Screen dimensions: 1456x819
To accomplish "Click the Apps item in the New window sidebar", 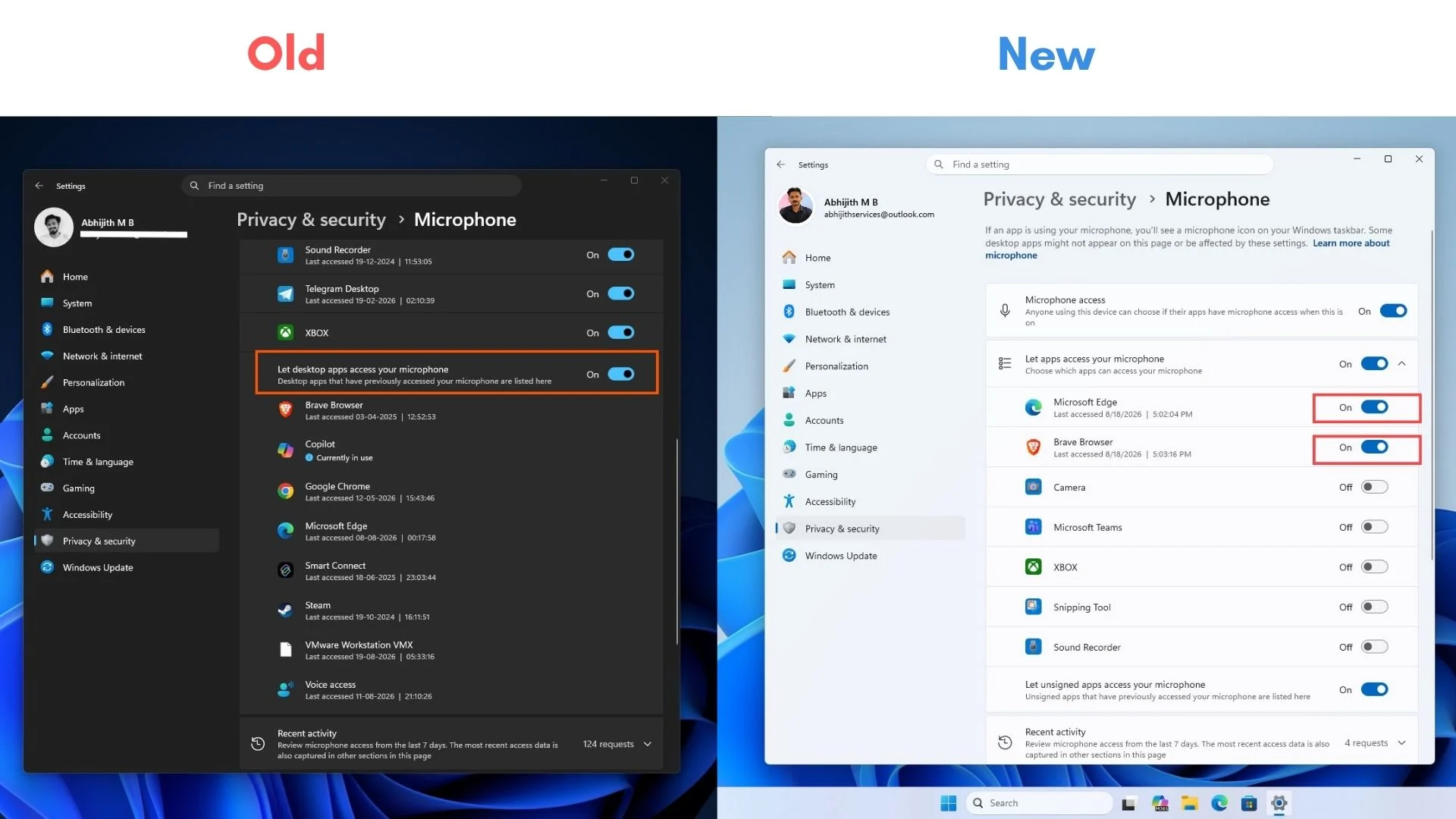I will pos(871,394).
